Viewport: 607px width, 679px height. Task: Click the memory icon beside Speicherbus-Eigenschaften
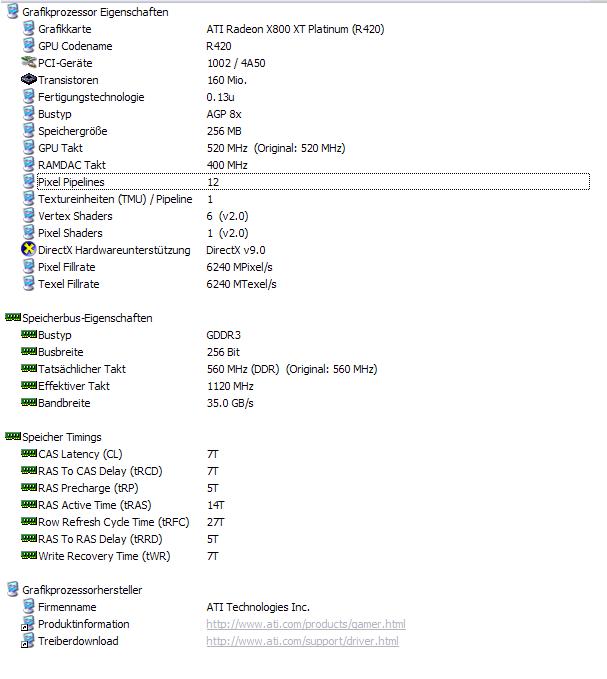click(13, 317)
